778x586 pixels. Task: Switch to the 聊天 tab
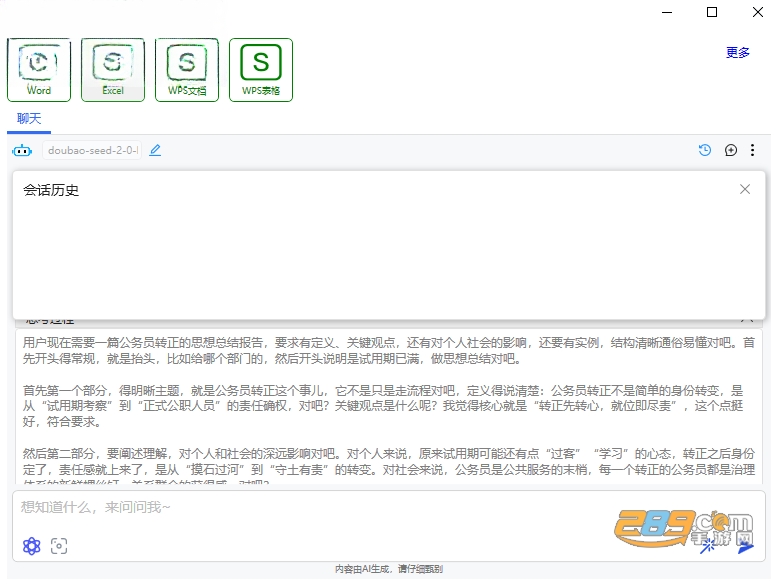coord(29,119)
